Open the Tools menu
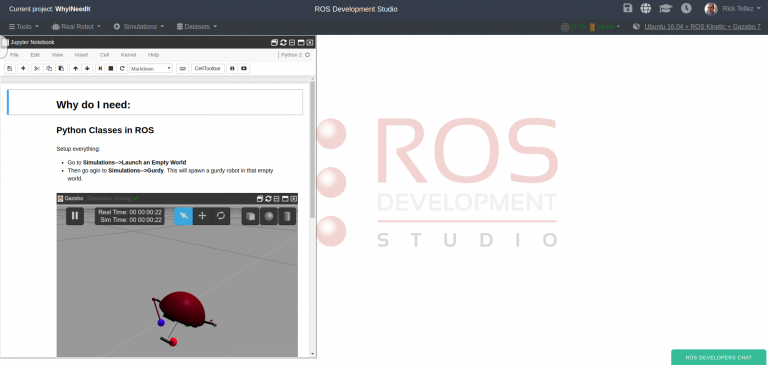 click(24, 26)
